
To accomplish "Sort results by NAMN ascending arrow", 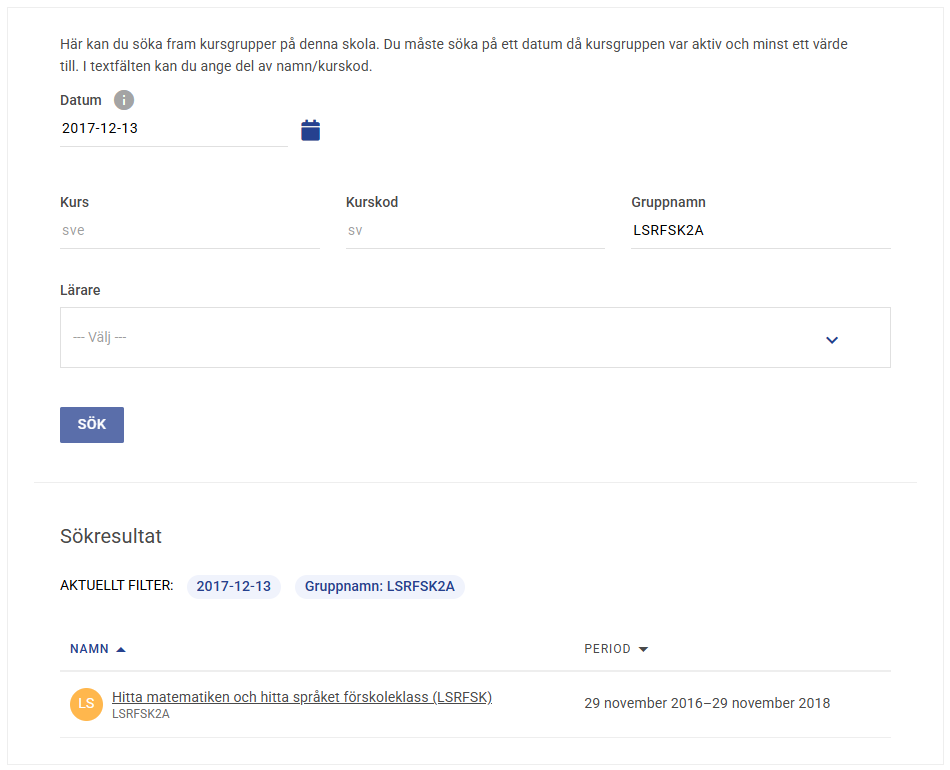I will [x=121, y=649].
